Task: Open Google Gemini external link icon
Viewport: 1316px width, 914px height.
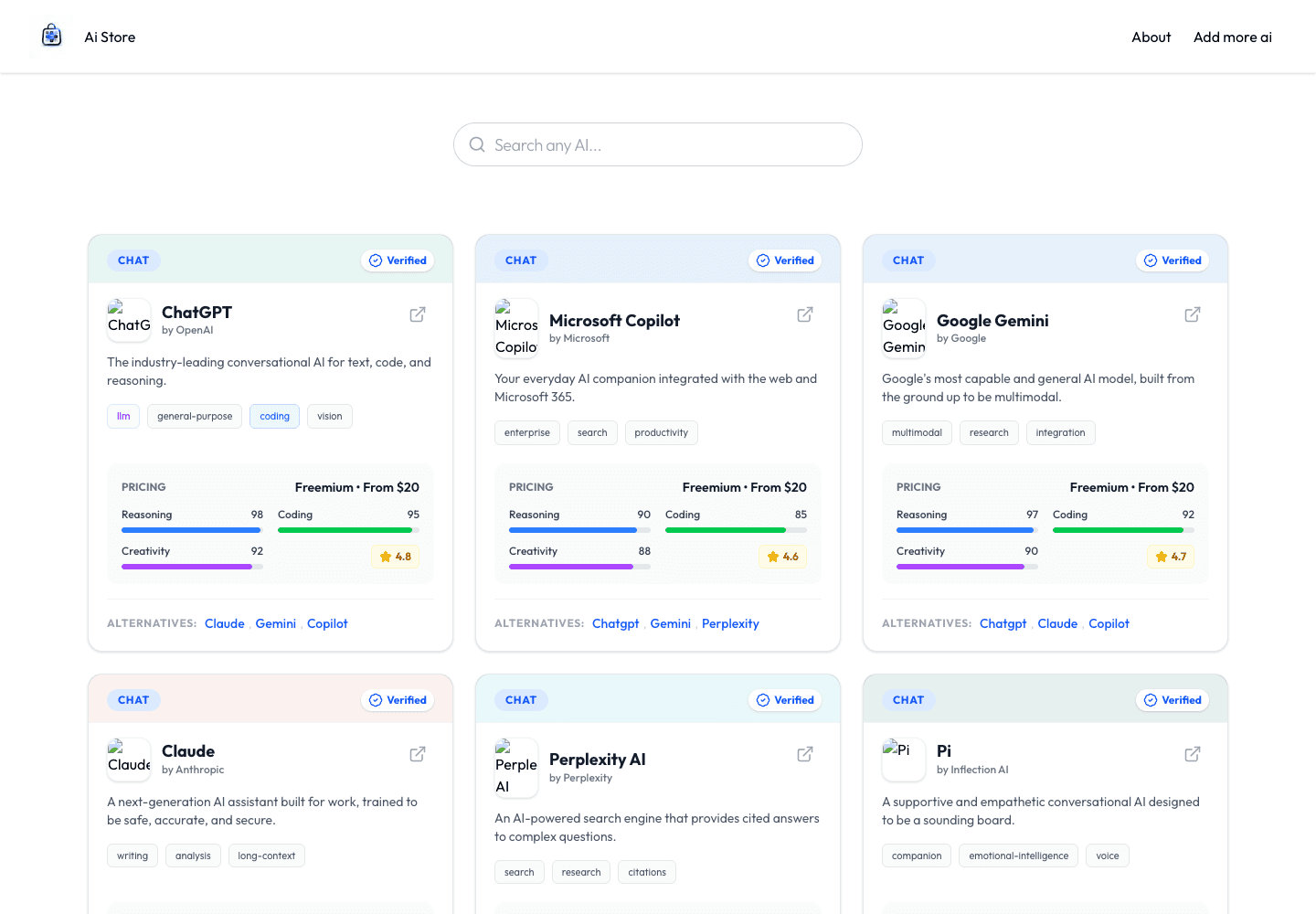Action: (1193, 314)
